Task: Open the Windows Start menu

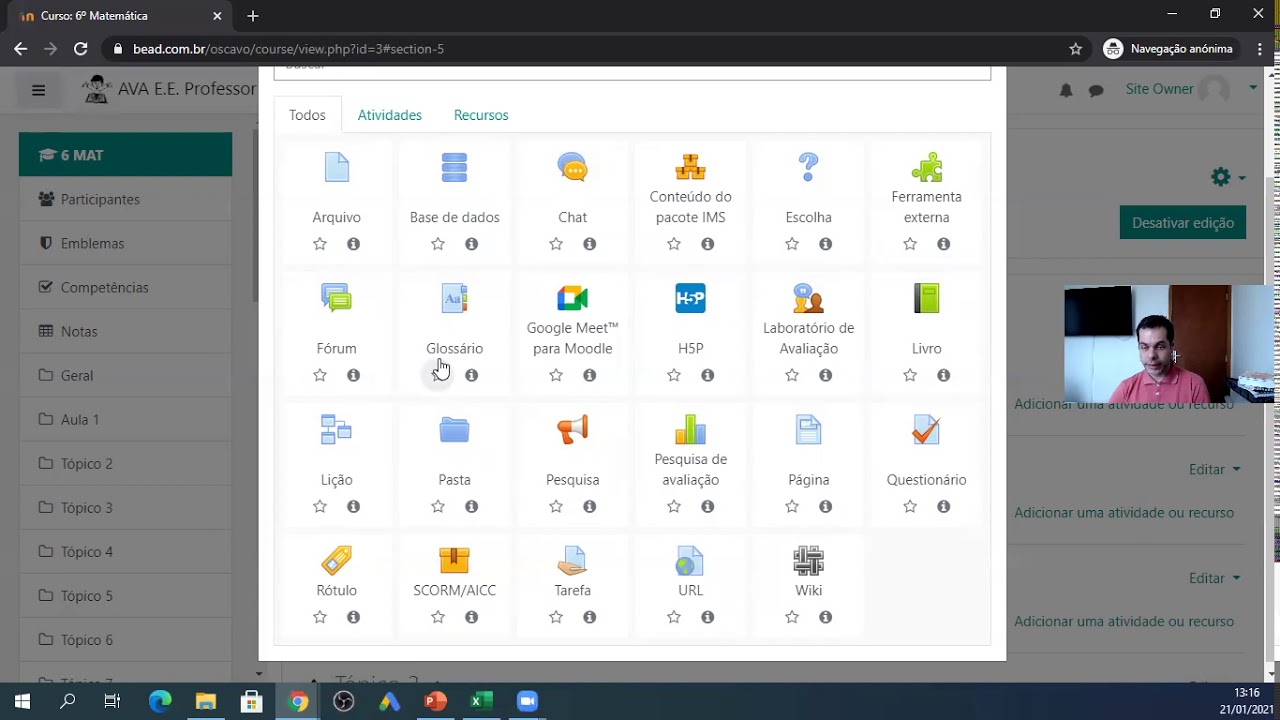Action: (22, 701)
